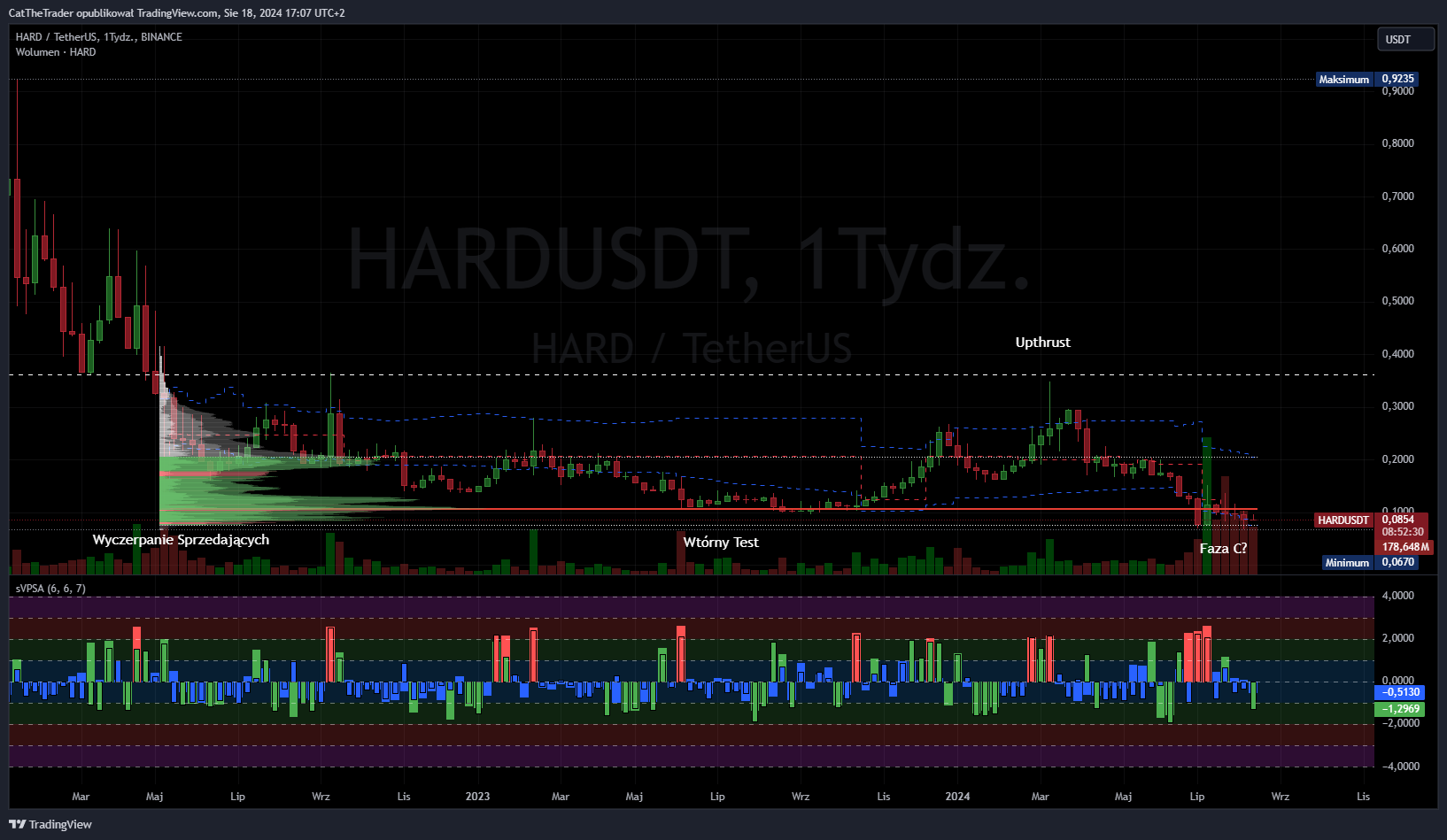The image size is (1447, 840).
Task: Select the Wtórny Test annotation
Action: [721, 543]
